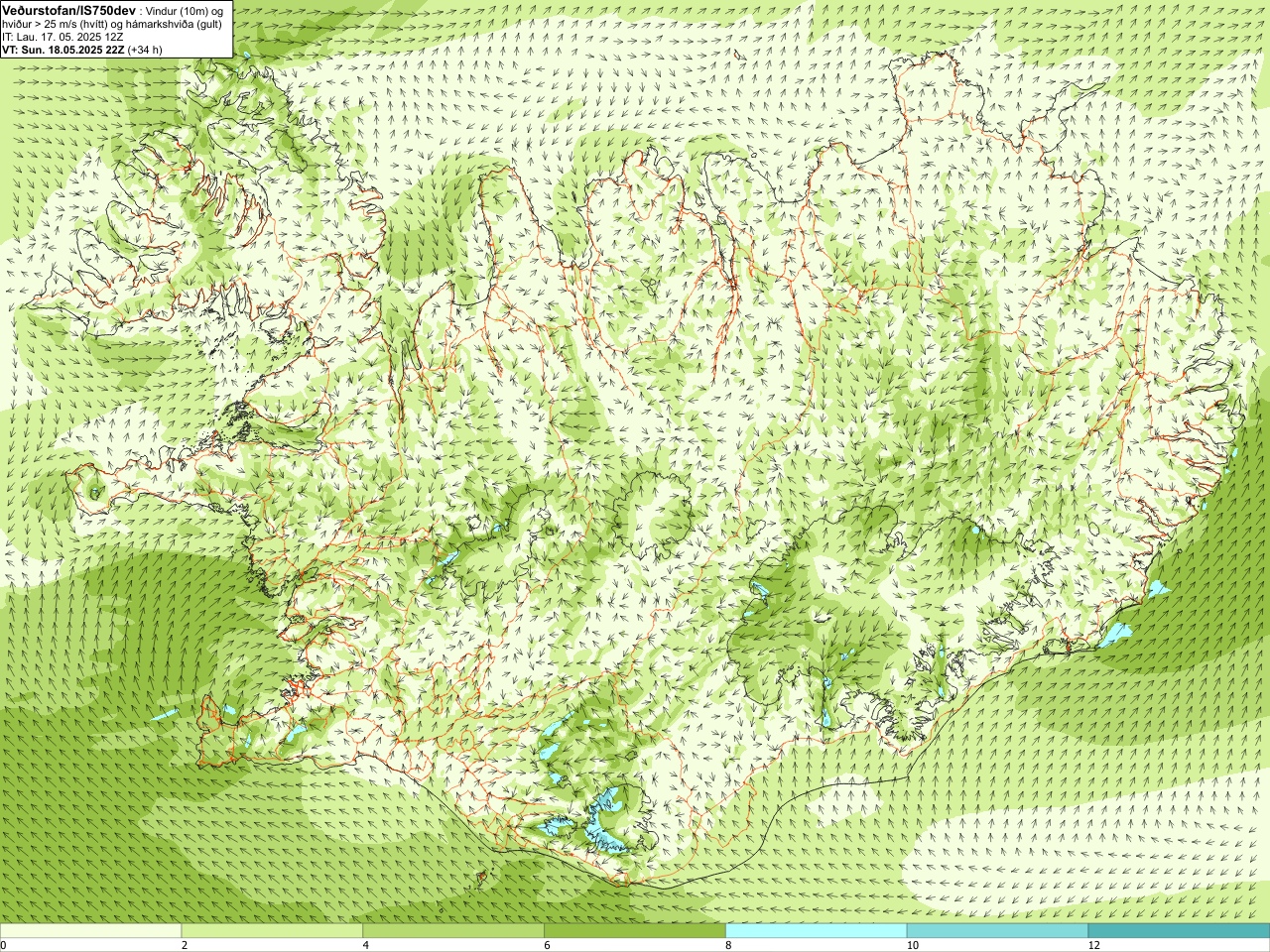Click the "Veðurstofan/IS750dev" title text
Viewport: 1270px width, 952px height.
click(x=68, y=10)
